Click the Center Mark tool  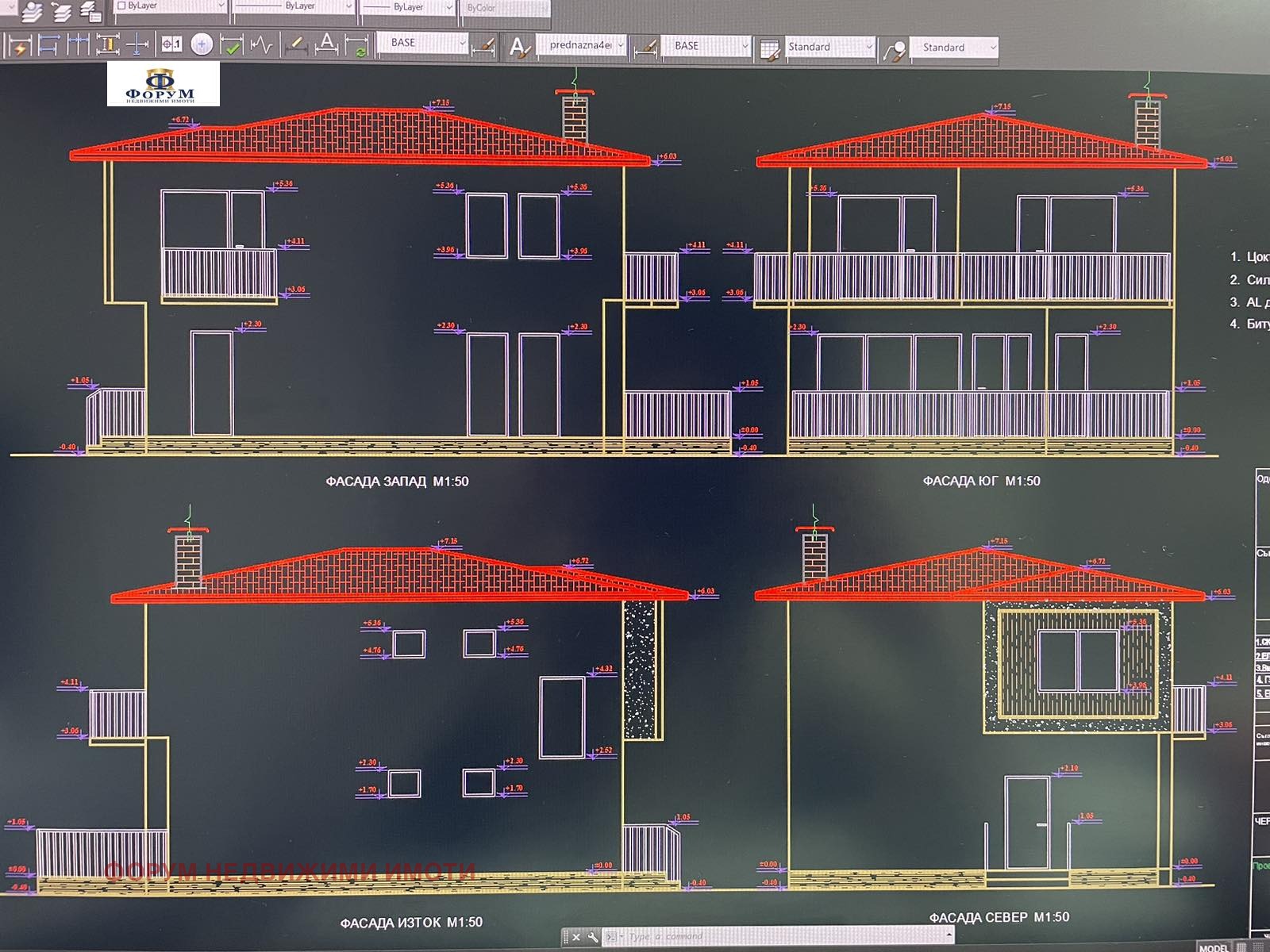point(202,44)
